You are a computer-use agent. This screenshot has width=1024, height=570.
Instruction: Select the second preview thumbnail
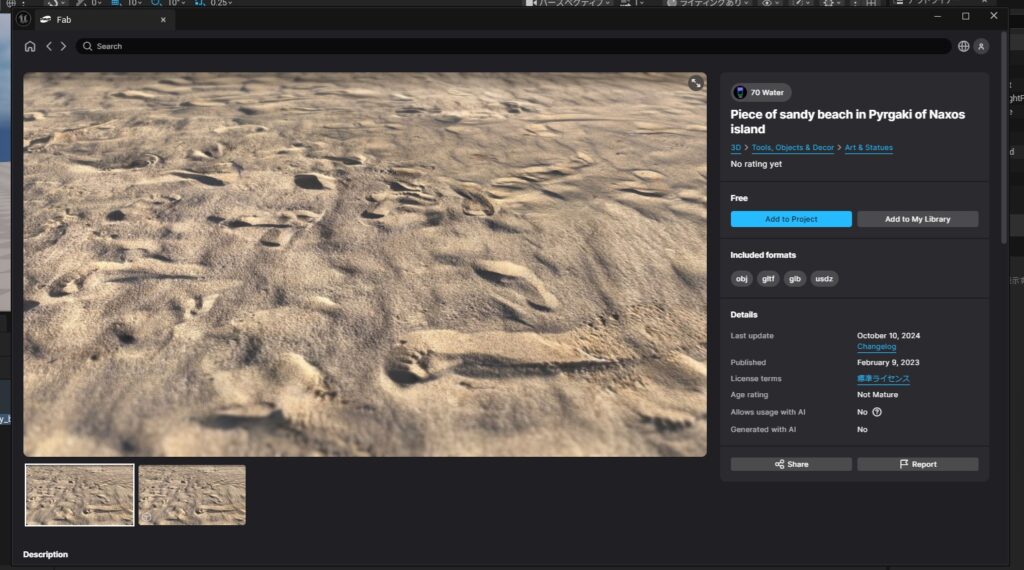point(192,495)
